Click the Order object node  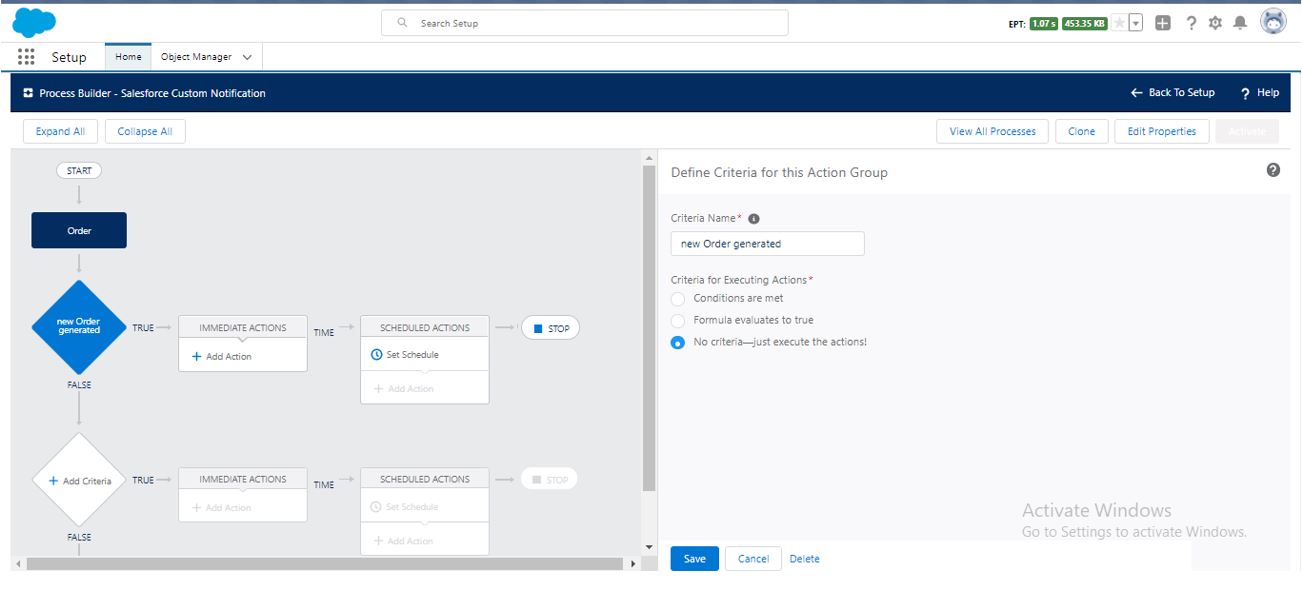(79, 230)
